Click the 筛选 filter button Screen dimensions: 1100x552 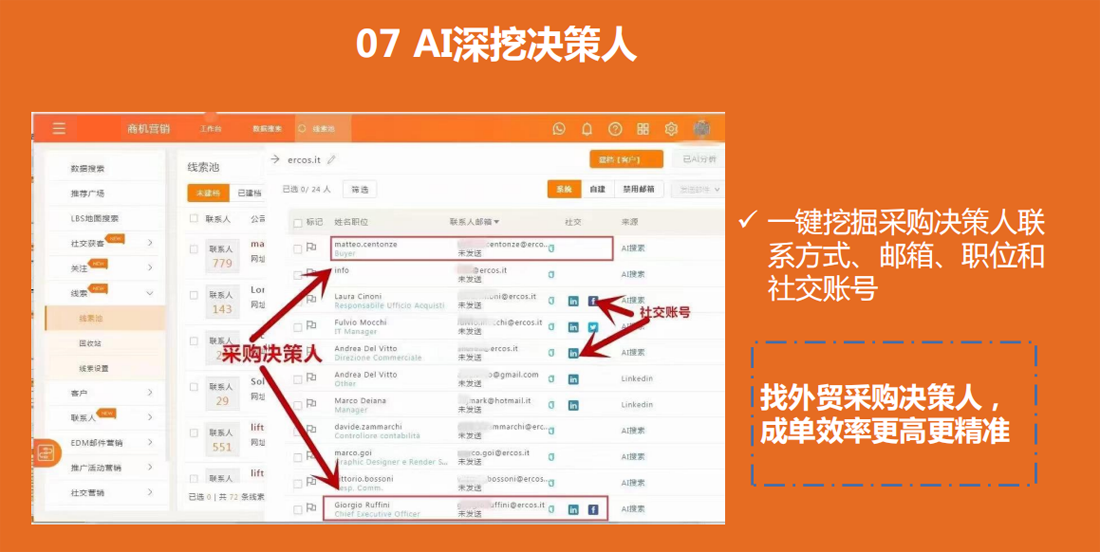(x=359, y=189)
